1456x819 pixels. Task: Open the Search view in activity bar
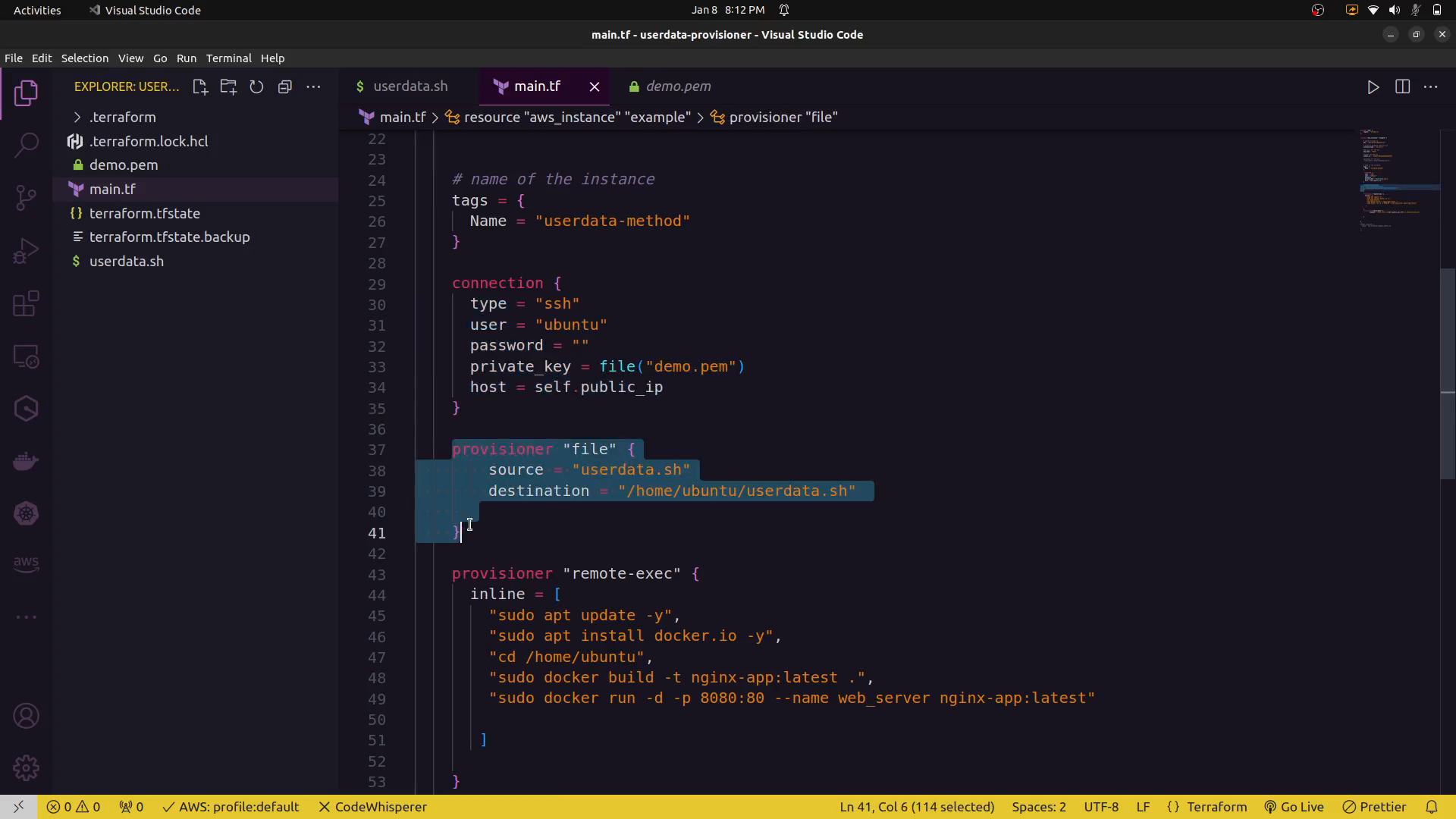point(27,145)
